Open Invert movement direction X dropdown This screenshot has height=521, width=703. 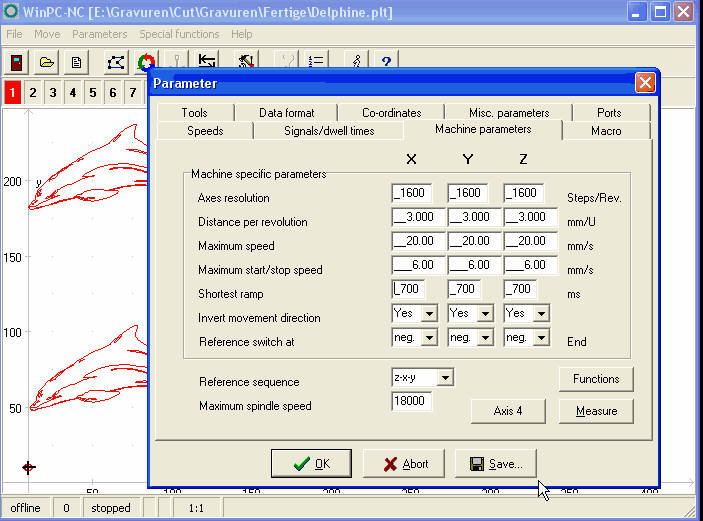429,313
